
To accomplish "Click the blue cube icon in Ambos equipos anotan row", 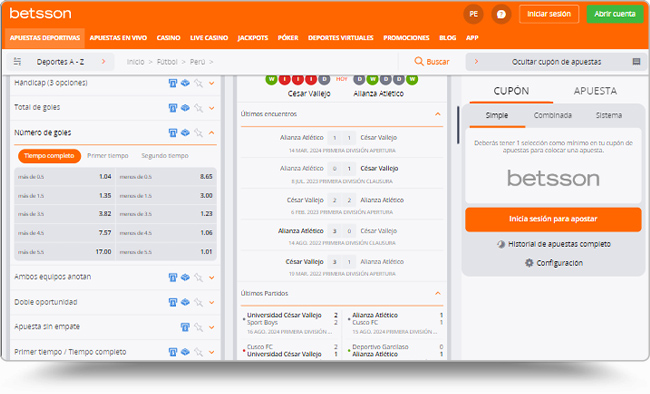I will click(185, 277).
